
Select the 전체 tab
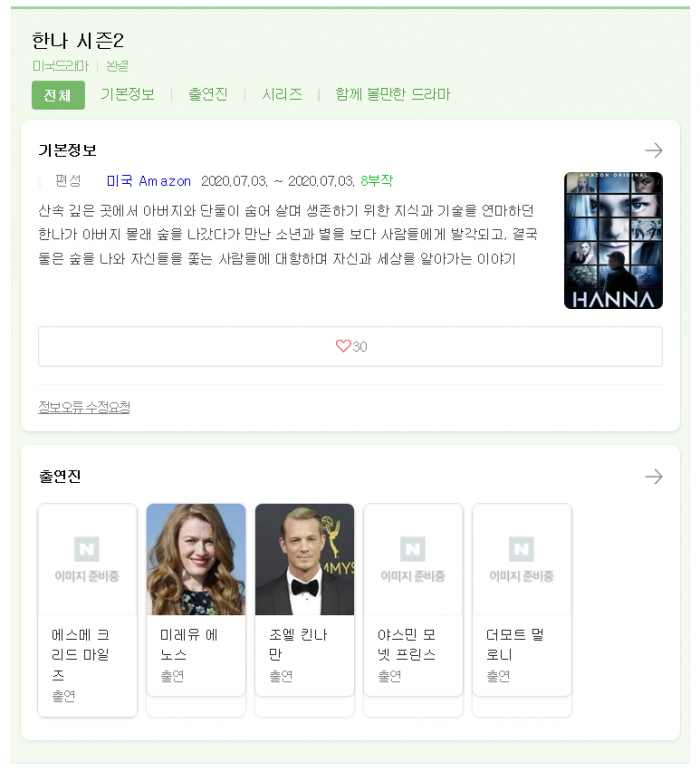[x=58, y=95]
